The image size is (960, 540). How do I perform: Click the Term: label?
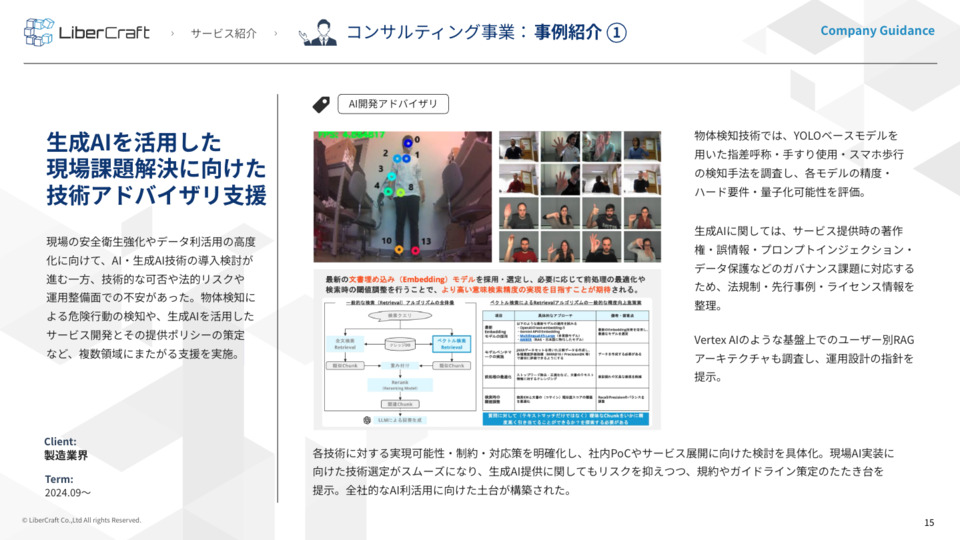tap(59, 479)
